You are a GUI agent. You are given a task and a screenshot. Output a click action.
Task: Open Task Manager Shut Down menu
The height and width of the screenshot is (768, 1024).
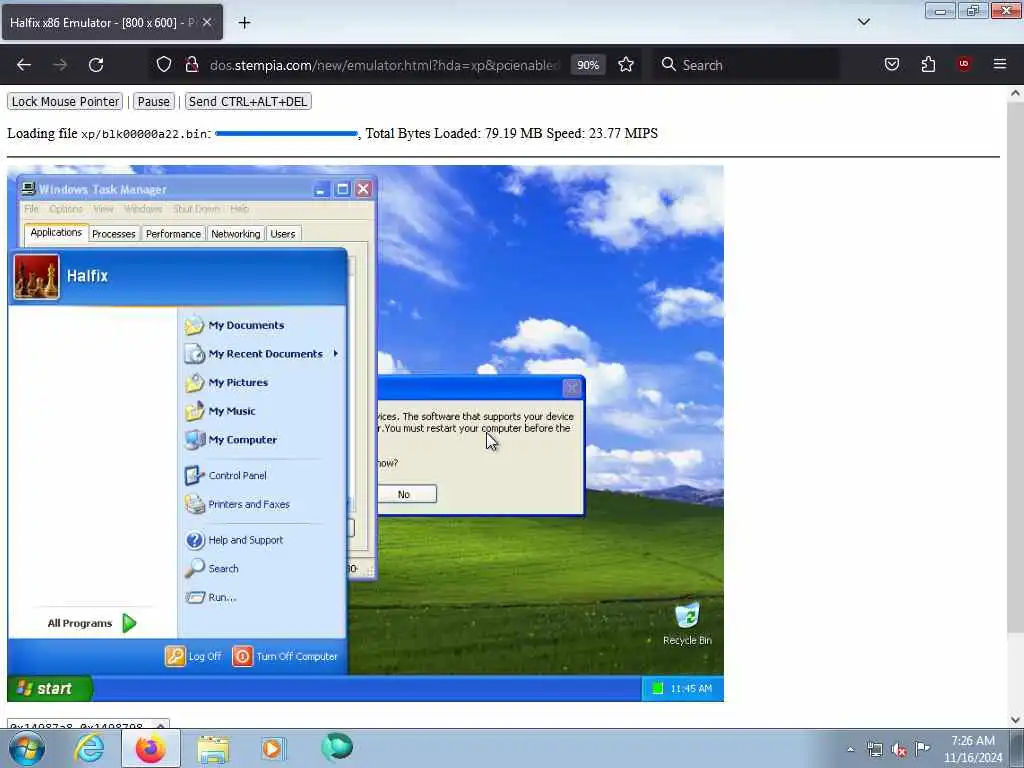tap(197, 209)
